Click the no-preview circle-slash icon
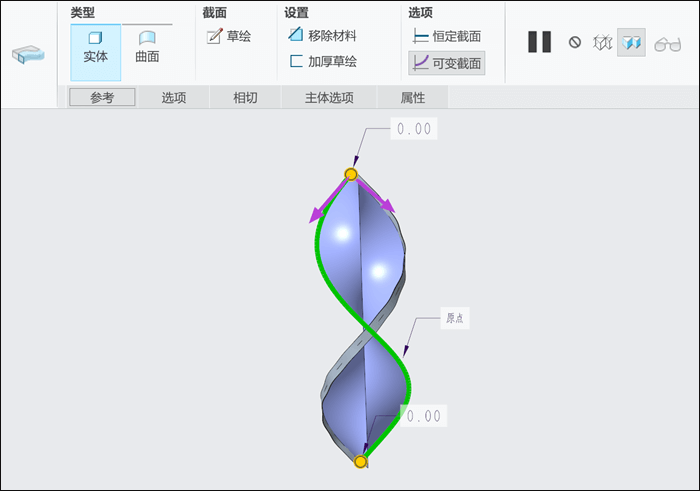 click(x=575, y=42)
